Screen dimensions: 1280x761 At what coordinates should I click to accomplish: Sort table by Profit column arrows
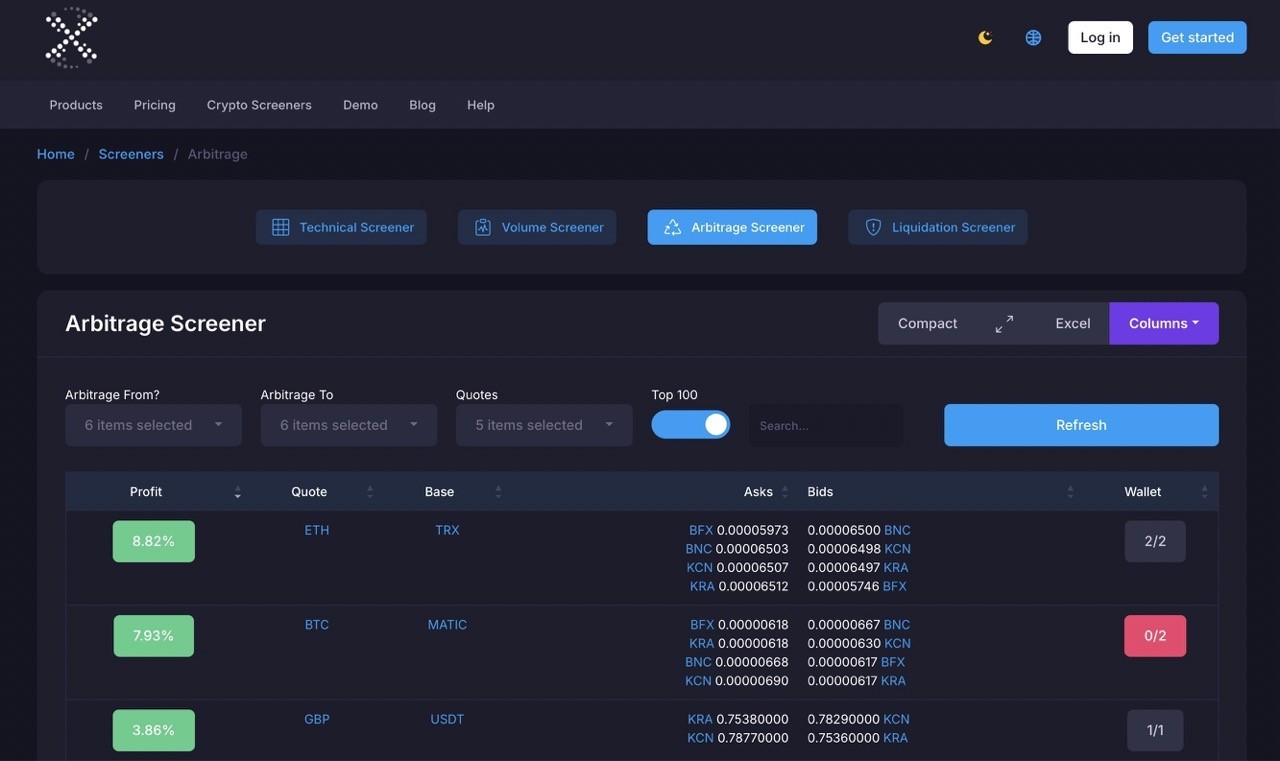click(237, 492)
